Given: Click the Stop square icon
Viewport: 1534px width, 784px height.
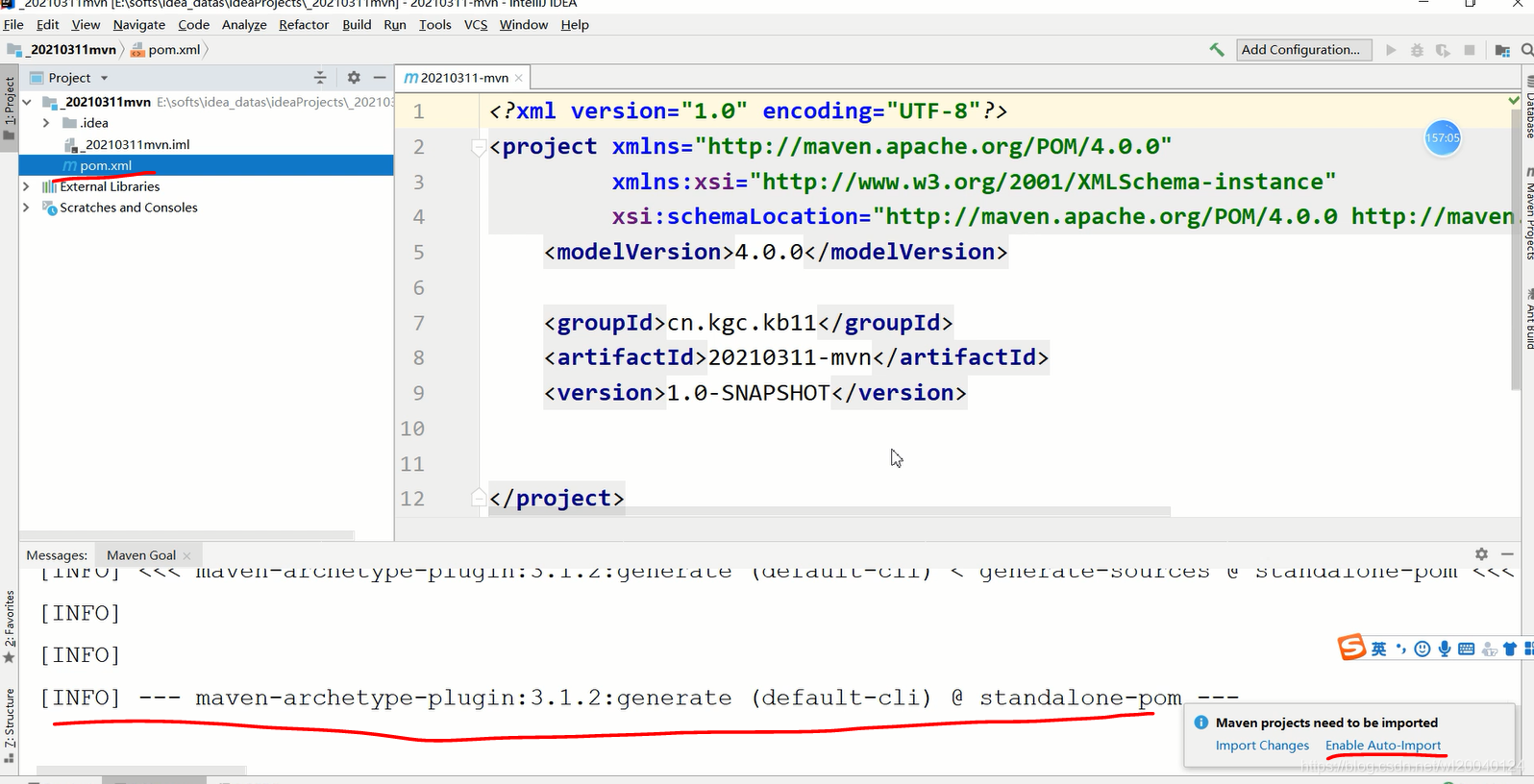Looking at the screenshot, I should [1469, 50].
